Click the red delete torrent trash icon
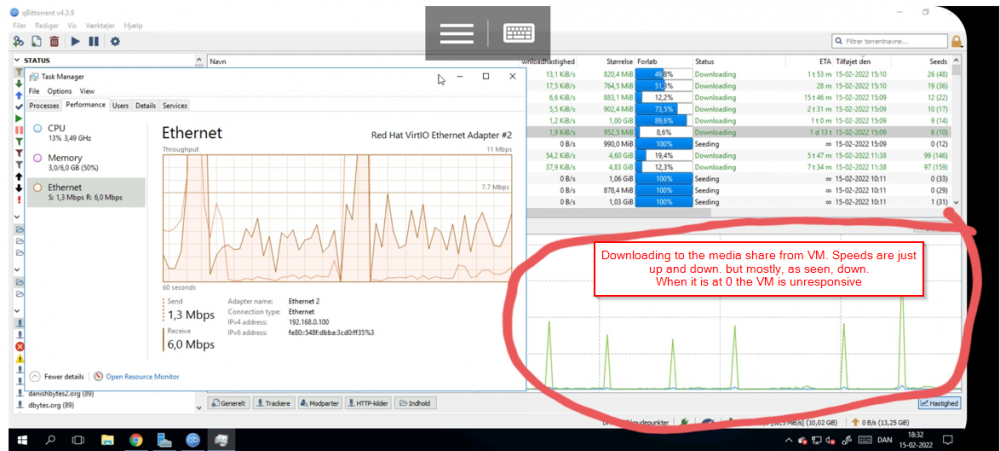This screenshot has width=1000, height=451. coord(55,41)
